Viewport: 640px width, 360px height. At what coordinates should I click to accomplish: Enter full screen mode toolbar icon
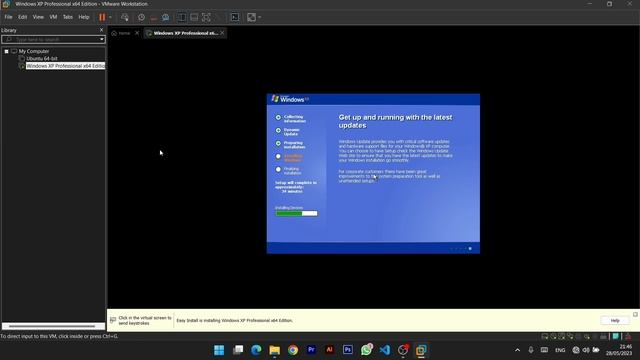[x=207, y=17]
